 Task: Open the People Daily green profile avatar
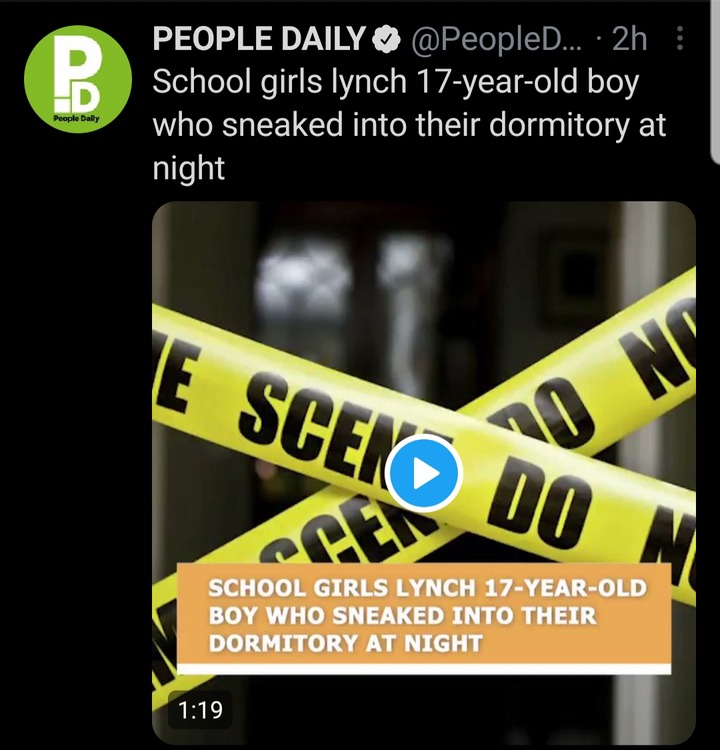[x=78, y=79]
